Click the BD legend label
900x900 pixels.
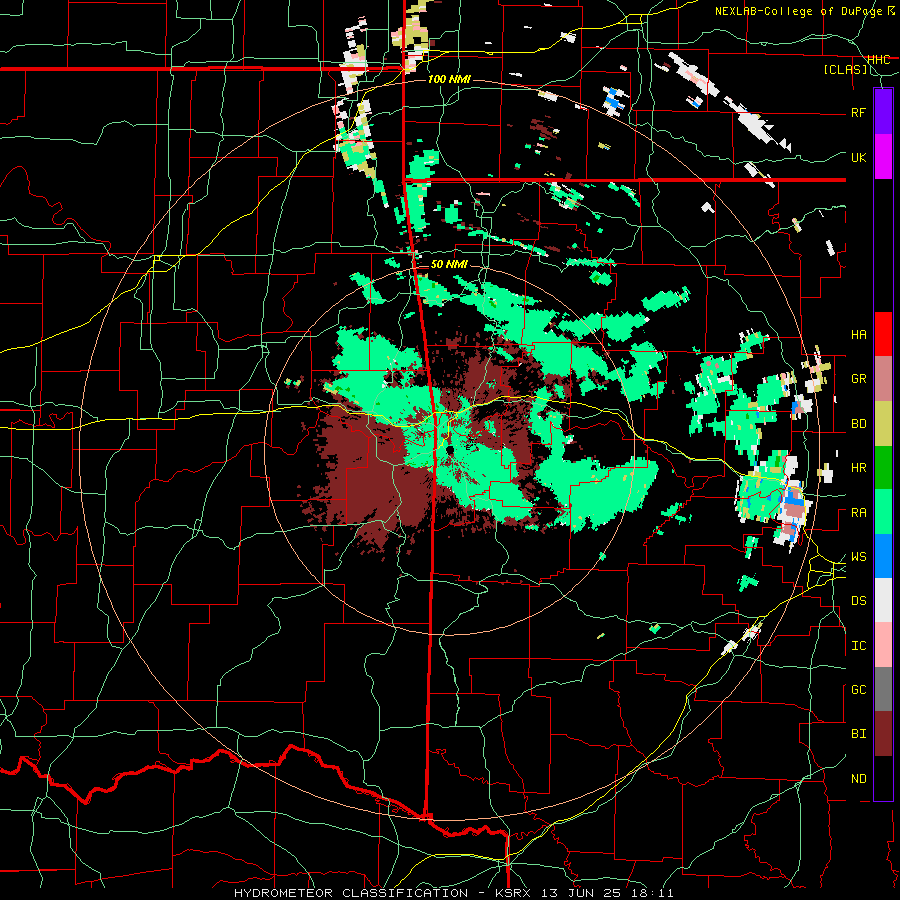[858, 424]
